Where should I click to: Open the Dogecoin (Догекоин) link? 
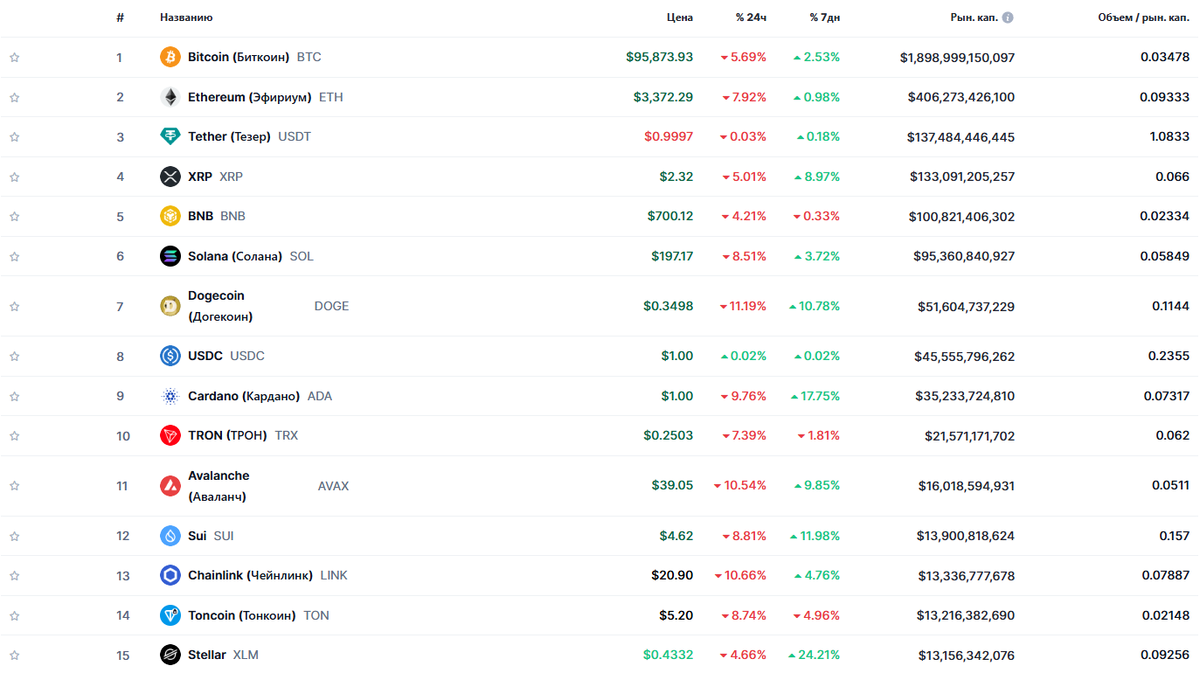pos(220,306)
